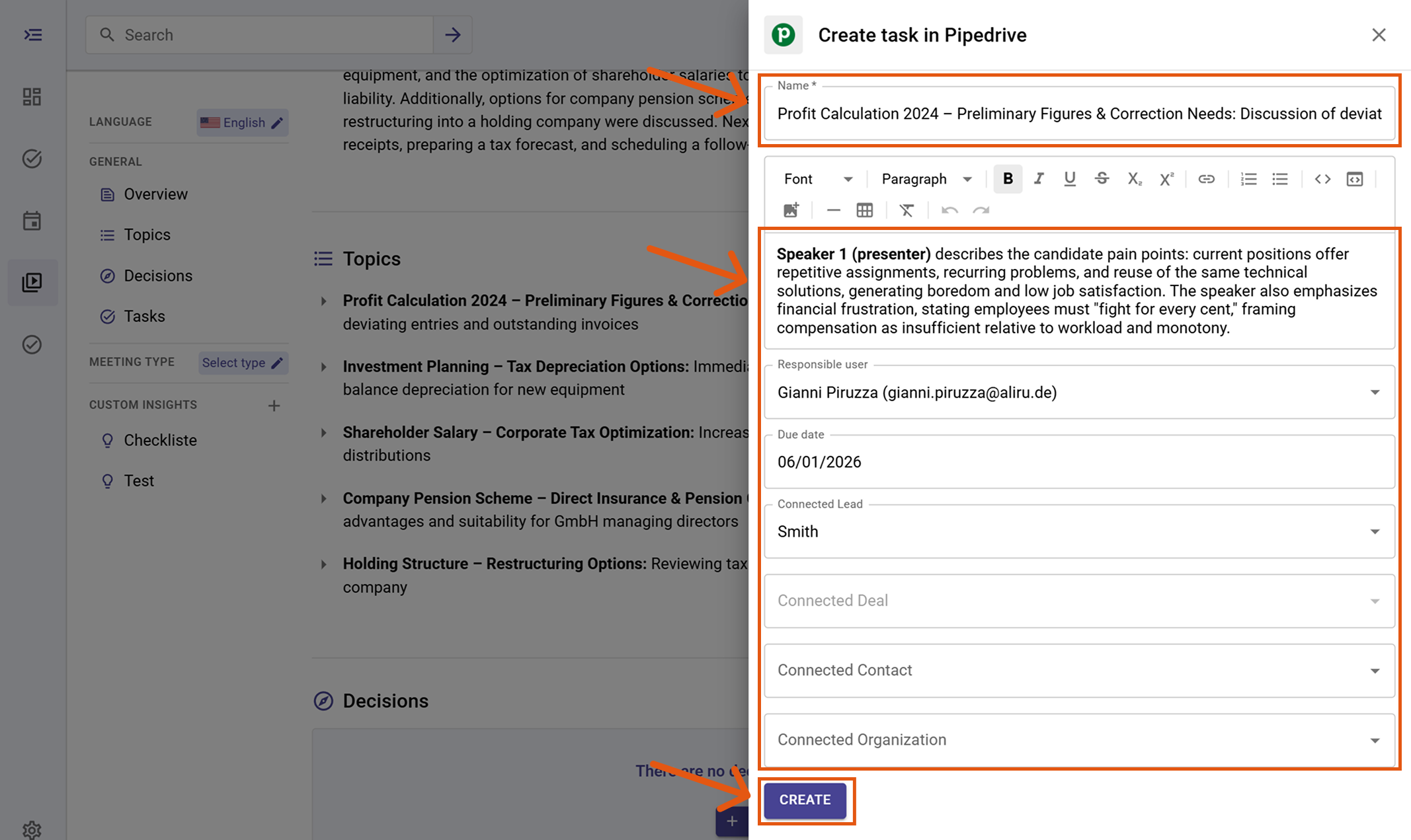Open the Checkliste custom insight

148,440
